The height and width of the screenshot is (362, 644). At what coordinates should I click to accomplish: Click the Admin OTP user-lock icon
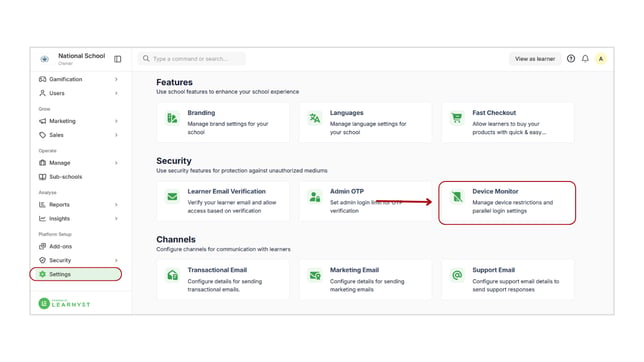click(x=315, y=197)
